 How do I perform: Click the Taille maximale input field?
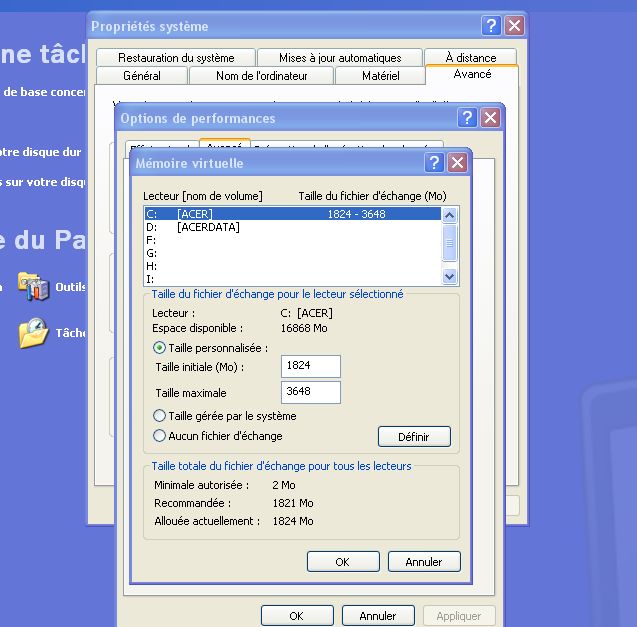[x=311, y=392]
